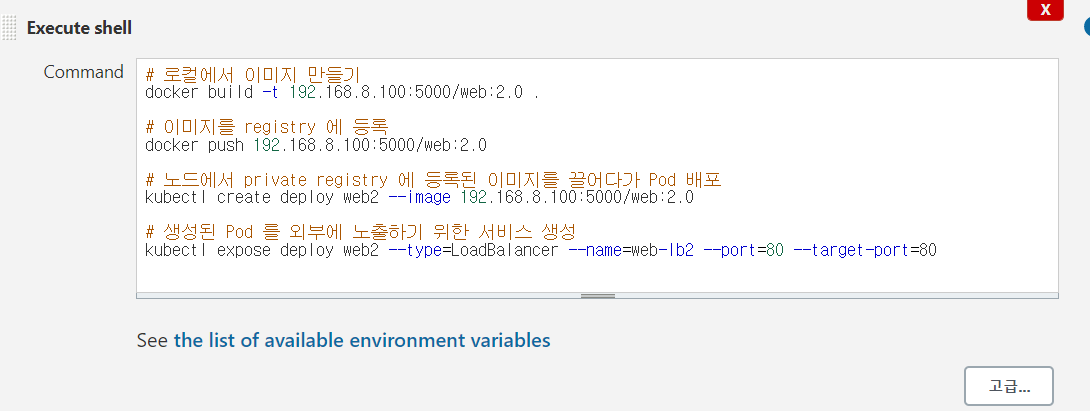Screen dimensions: 1090x411
Task: Click the comment line '# 로컬에서 이미지 만들기'
Action: [252, 75]
